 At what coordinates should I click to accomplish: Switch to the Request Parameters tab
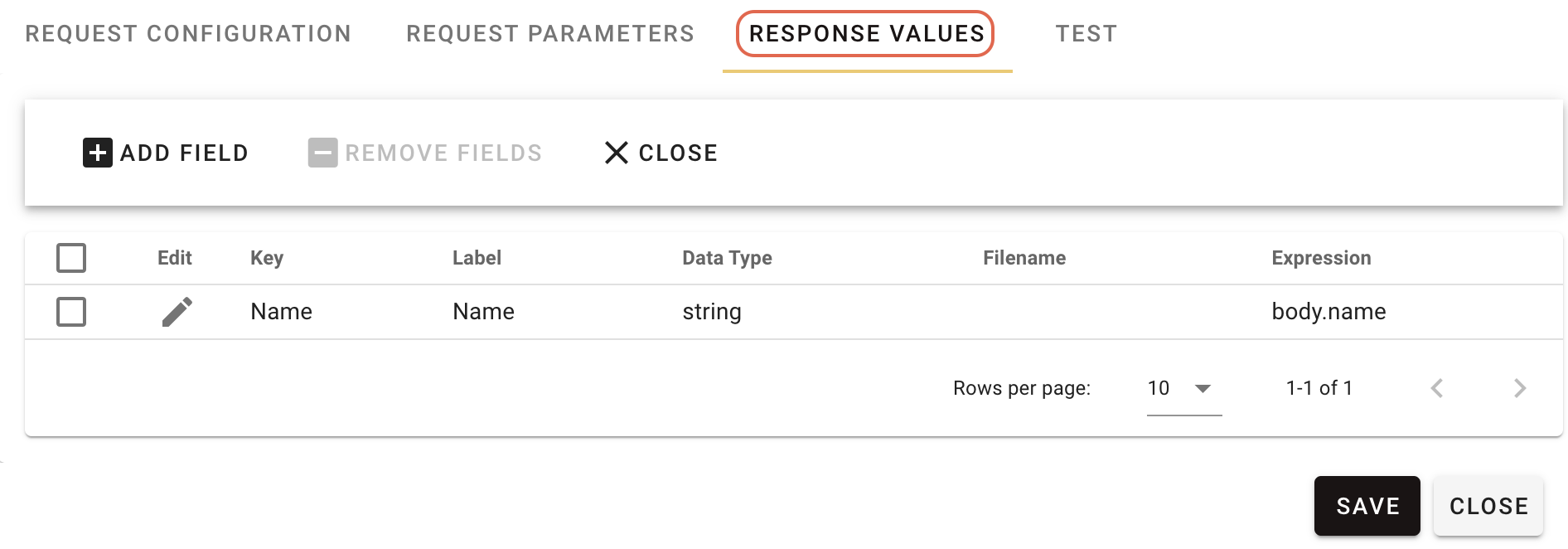(x=549, y=33)
